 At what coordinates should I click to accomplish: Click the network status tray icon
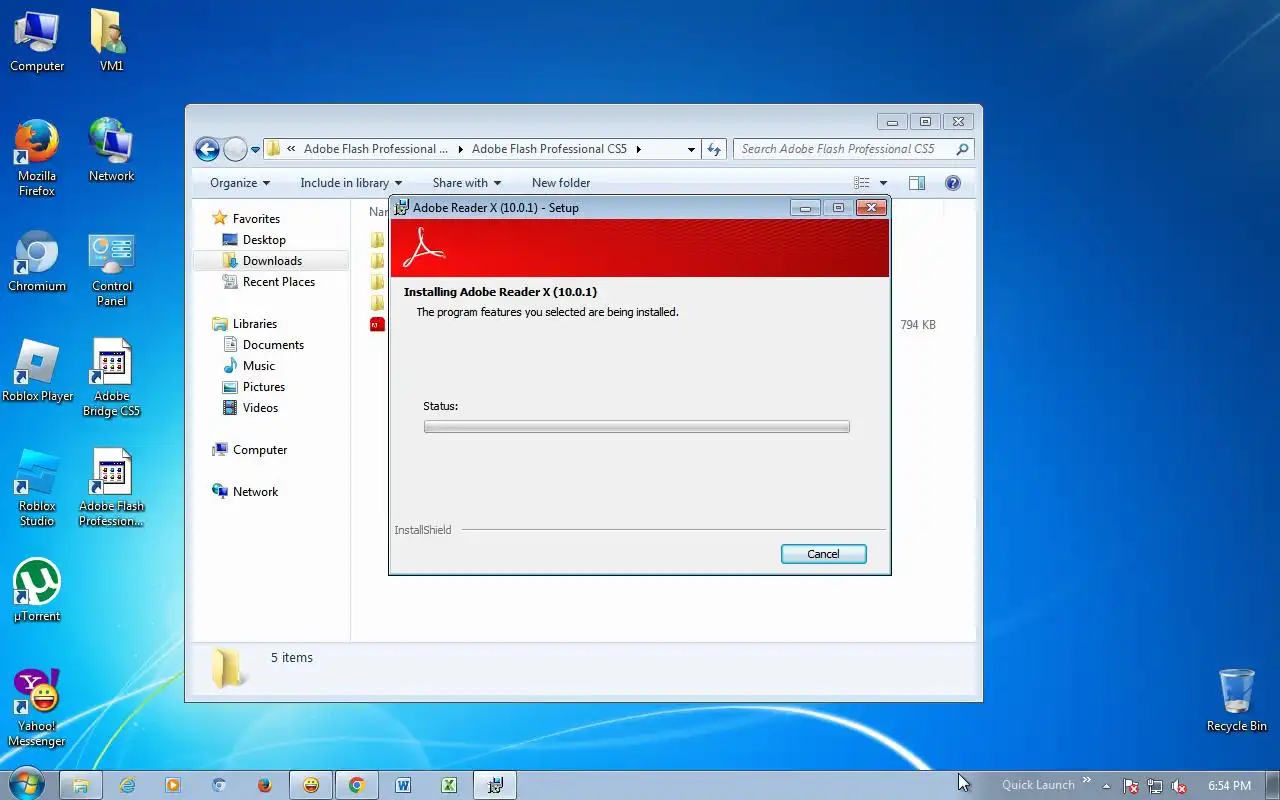pyautogui.click(x=1155, y=786)
